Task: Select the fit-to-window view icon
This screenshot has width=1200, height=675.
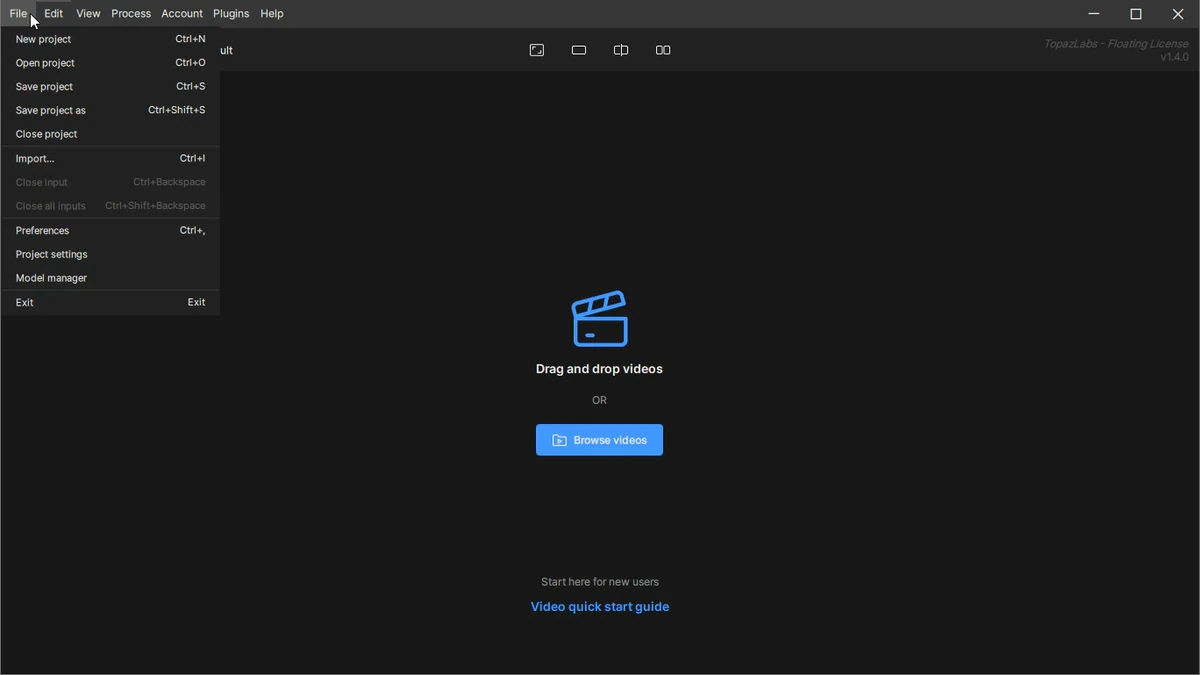Action: (537, 50)
